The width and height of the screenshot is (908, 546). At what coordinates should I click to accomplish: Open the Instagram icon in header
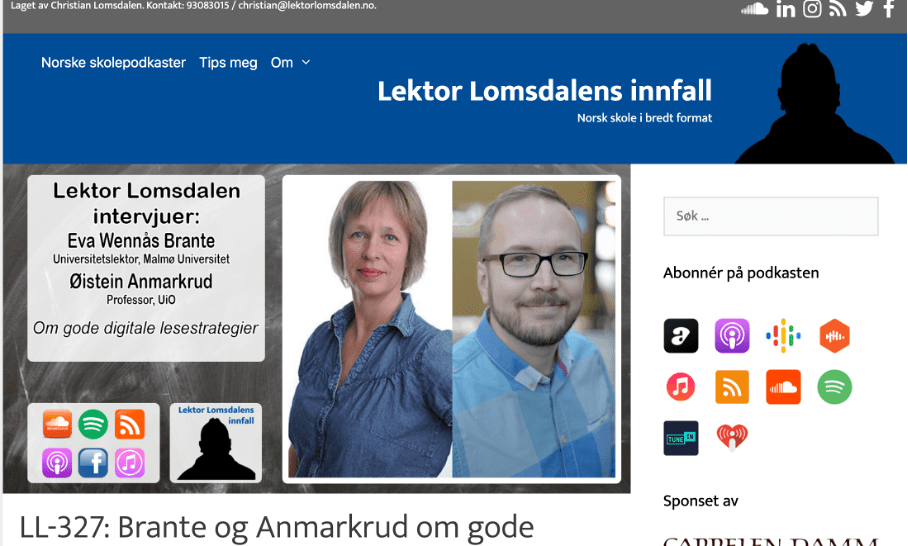[812, 9]
